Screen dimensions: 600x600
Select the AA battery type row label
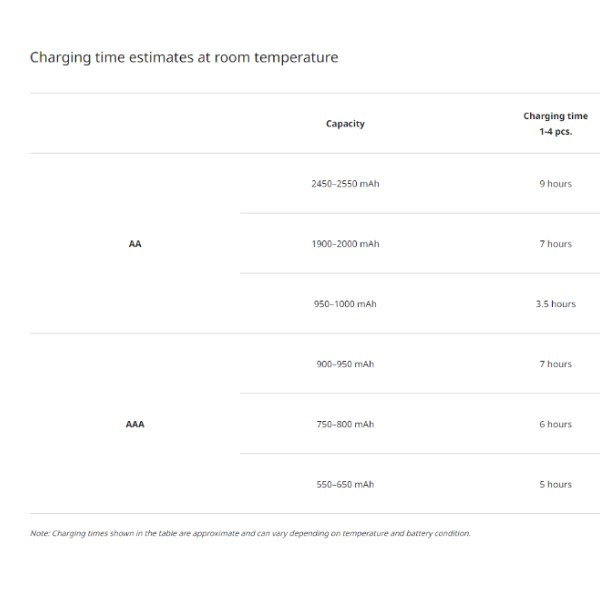135,244
